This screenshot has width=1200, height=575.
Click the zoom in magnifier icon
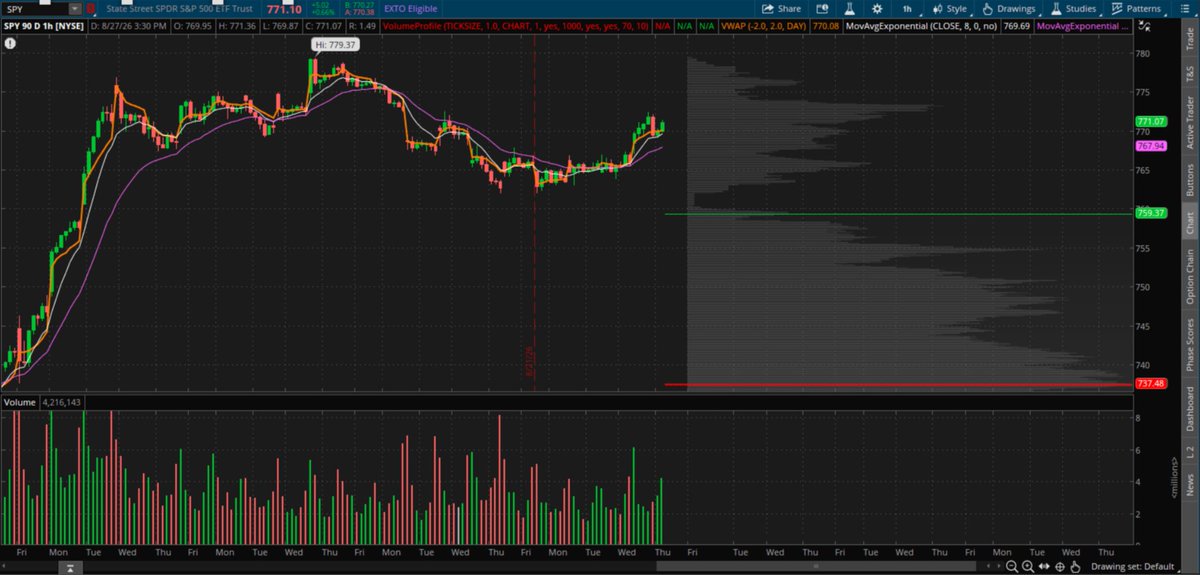[x=1027, y=566]
